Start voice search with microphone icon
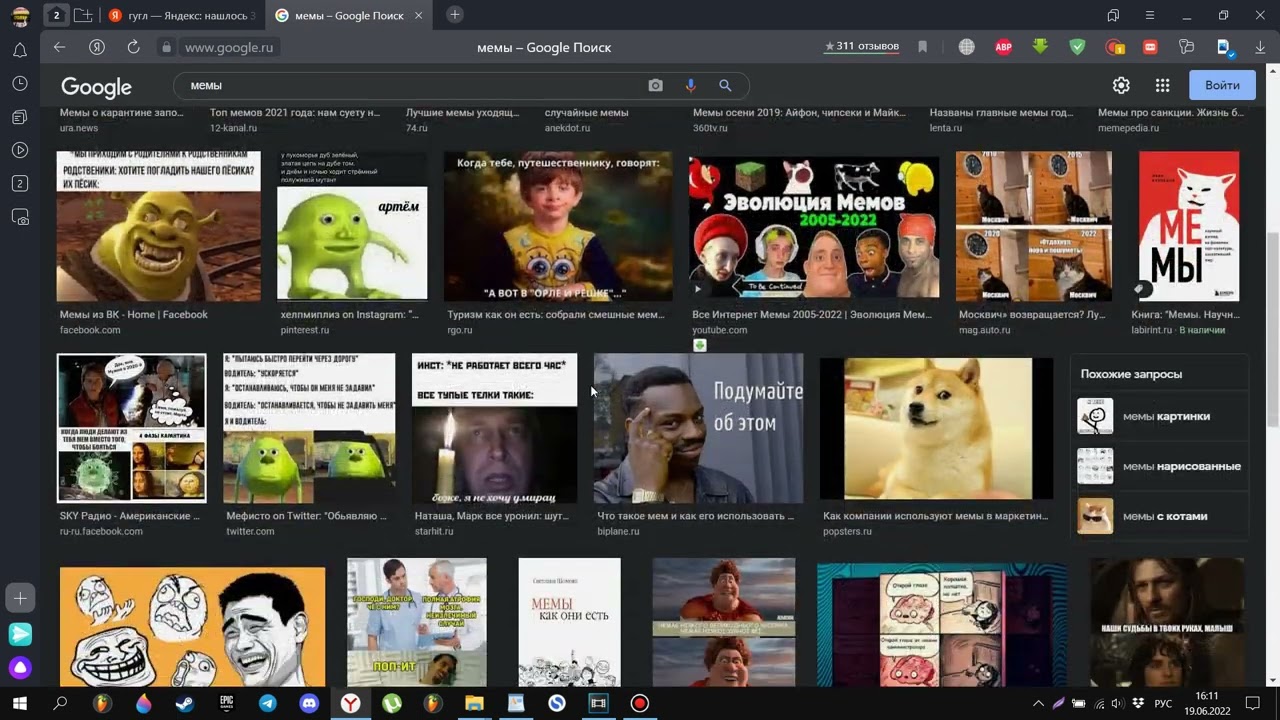 point(690,86)
